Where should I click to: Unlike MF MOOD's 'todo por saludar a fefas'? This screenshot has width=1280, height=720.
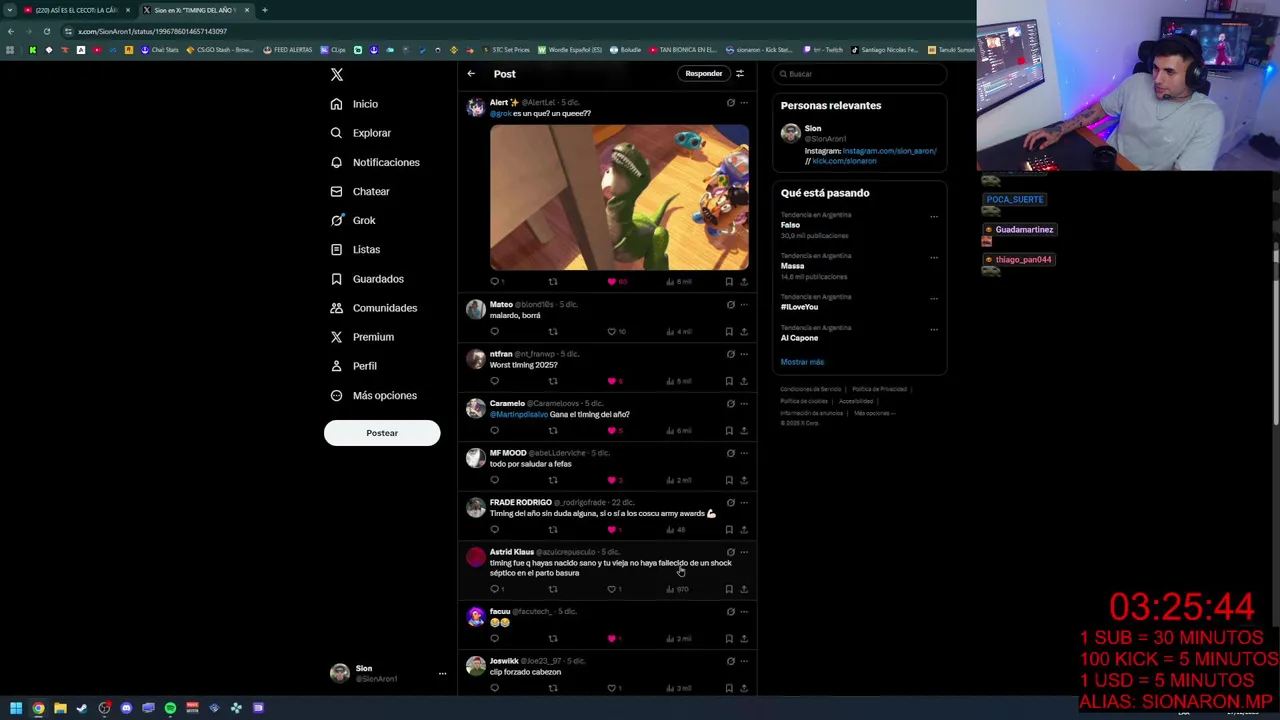pyautogui.click(x=612, y=480)
